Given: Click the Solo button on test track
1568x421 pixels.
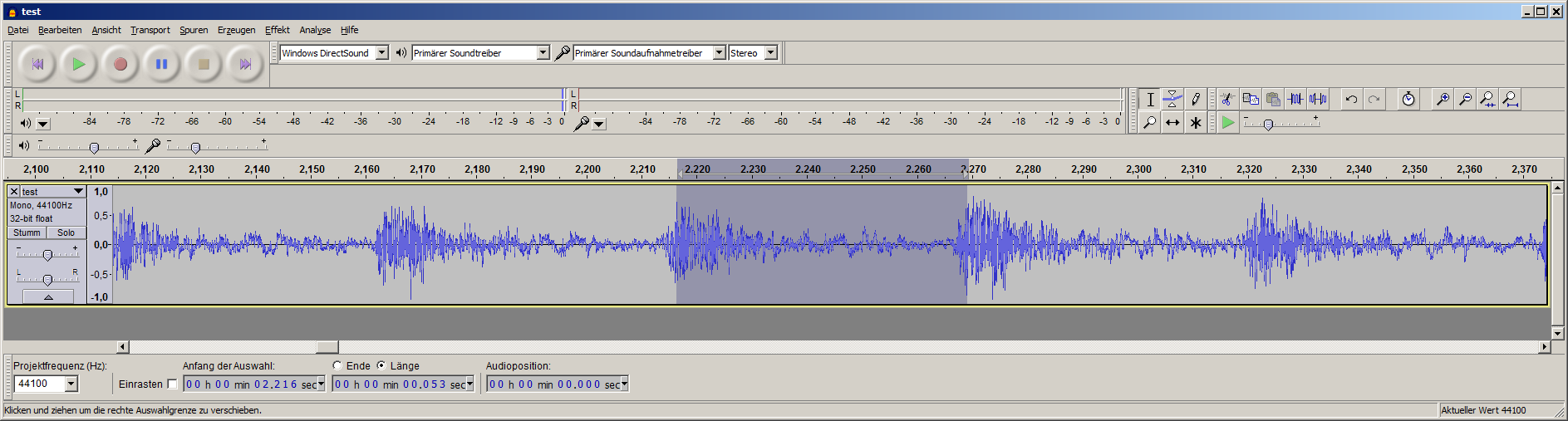Looking at the screenshot, I should 66,233.
